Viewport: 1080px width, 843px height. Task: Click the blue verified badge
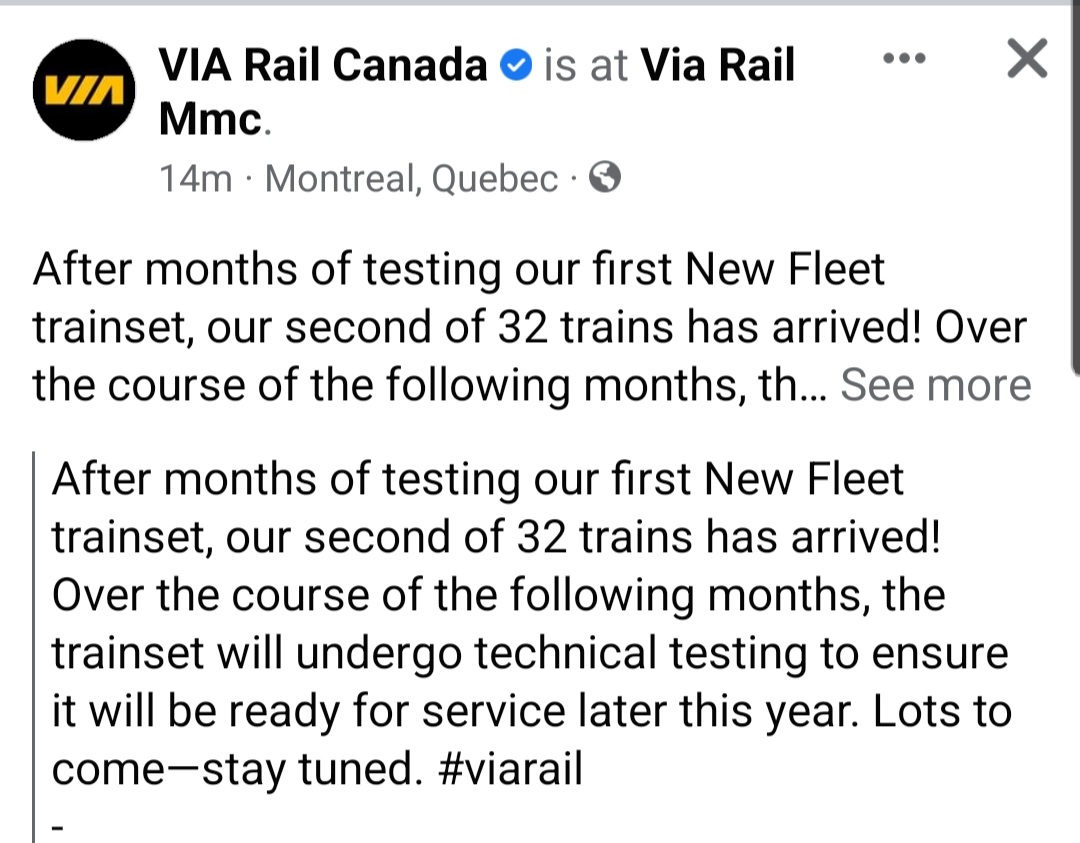514,67
